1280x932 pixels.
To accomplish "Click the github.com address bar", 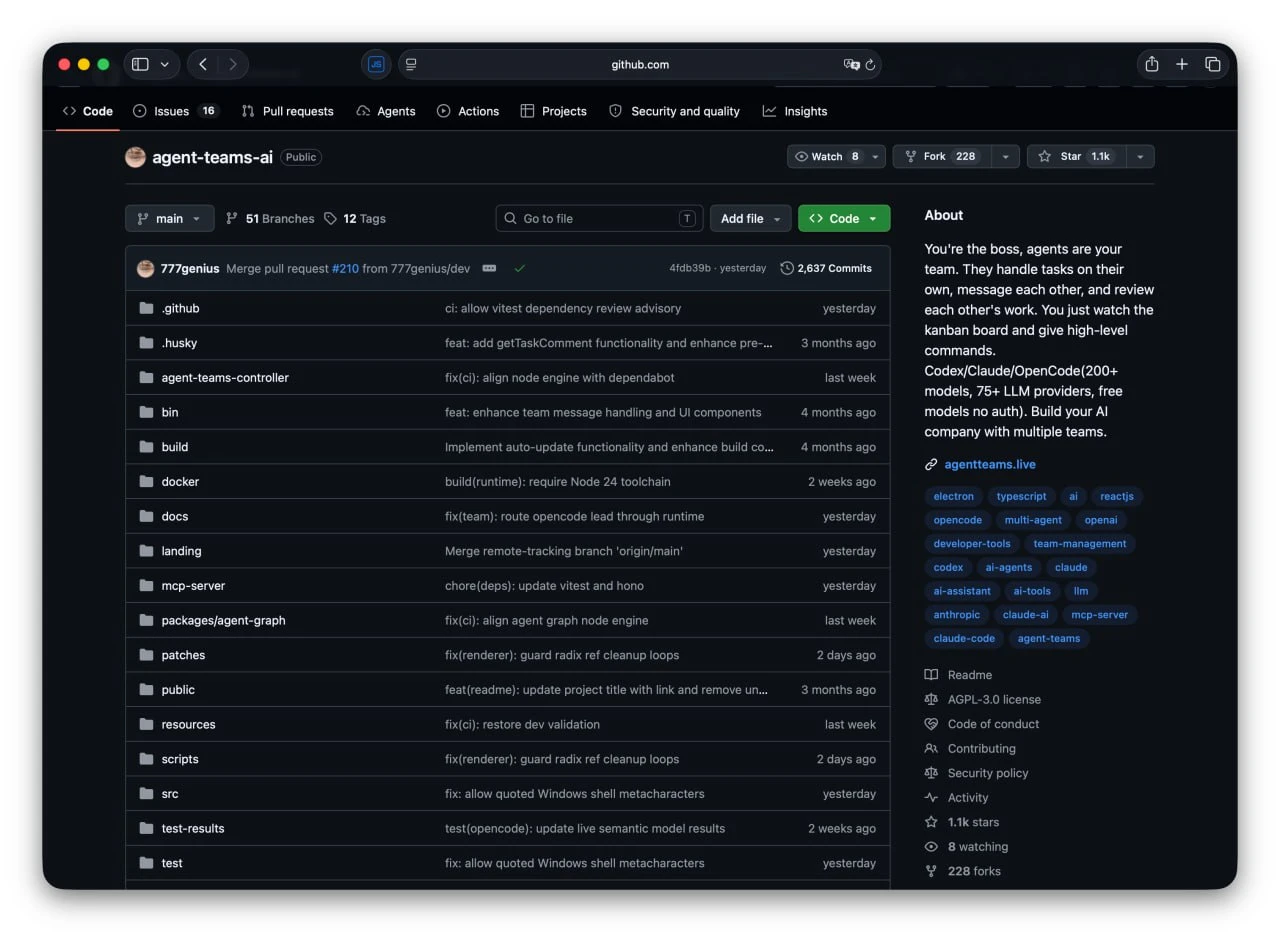I will click(x=640, y=64).
